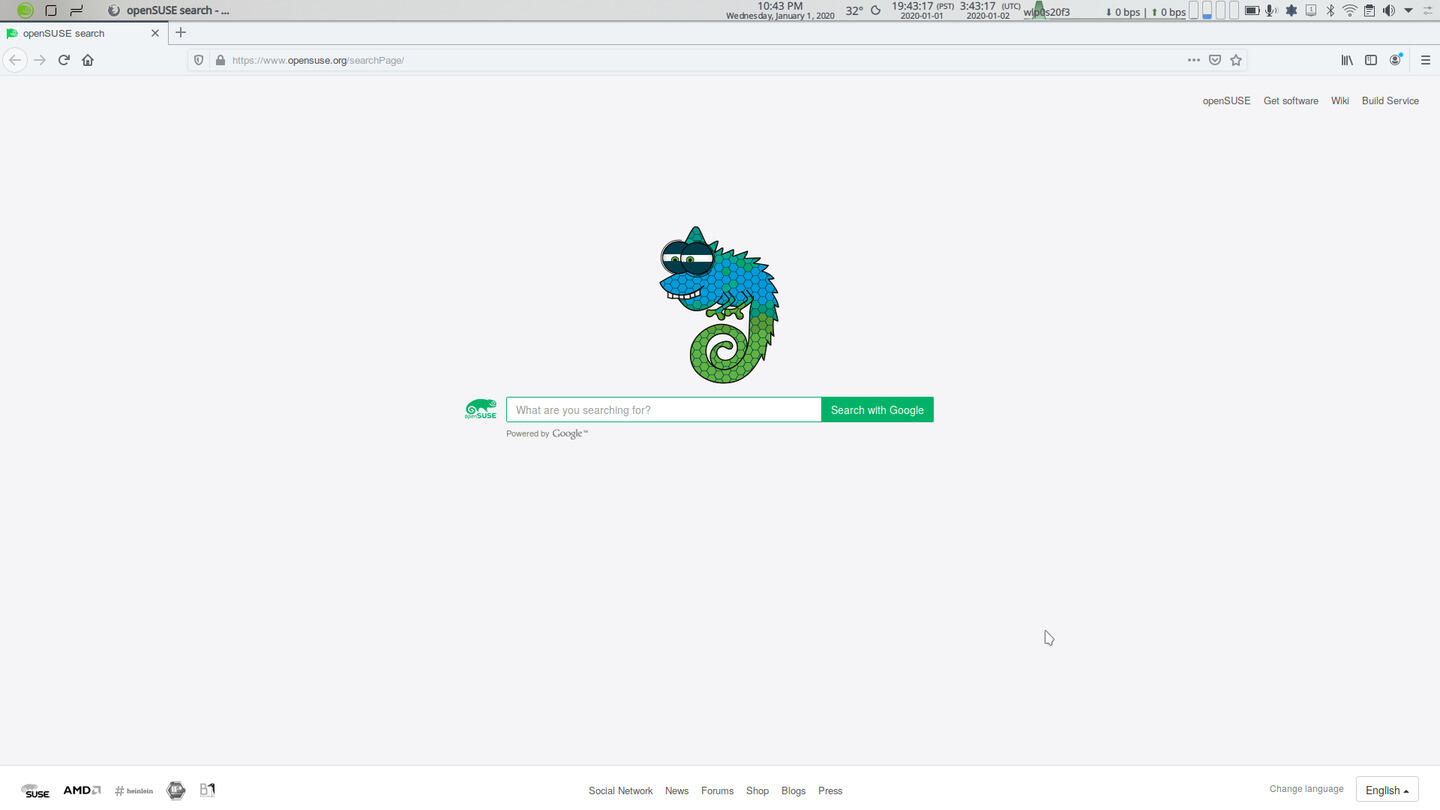Click the chameleon mascot image
1440x810 pixels.
pos(719,304)
